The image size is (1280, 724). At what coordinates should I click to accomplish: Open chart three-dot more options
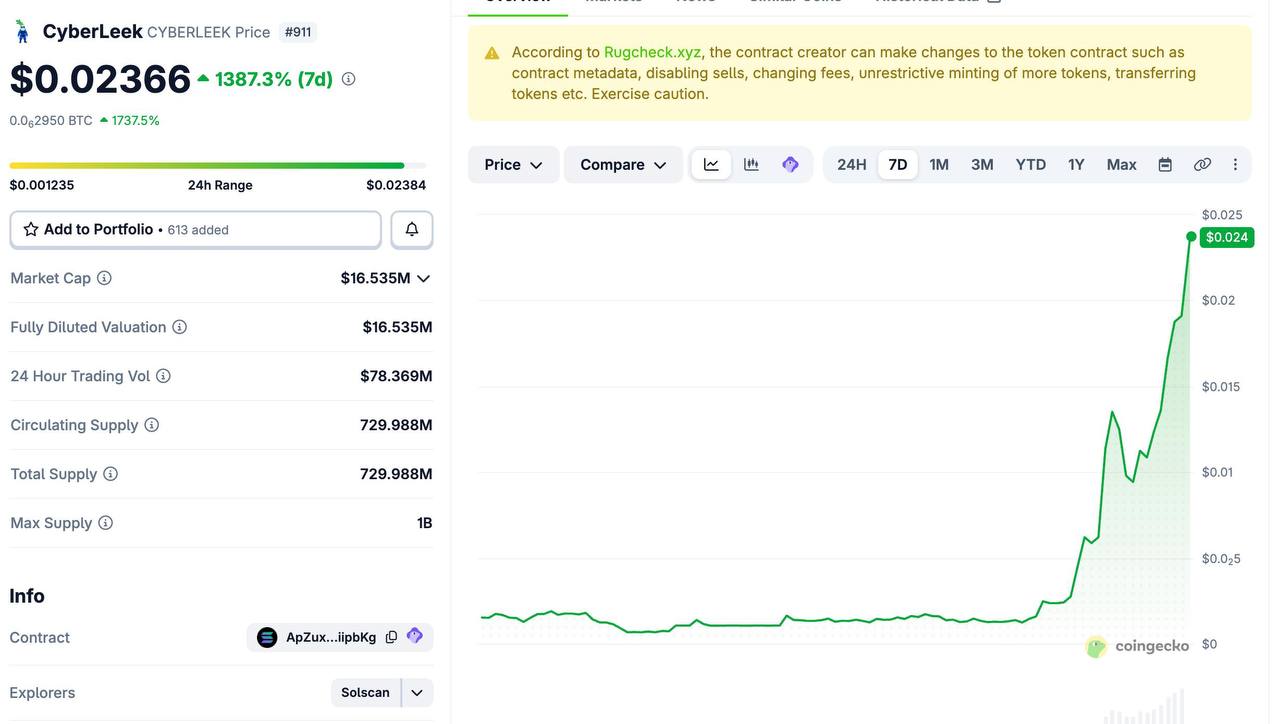click(x=1235, y=165)
